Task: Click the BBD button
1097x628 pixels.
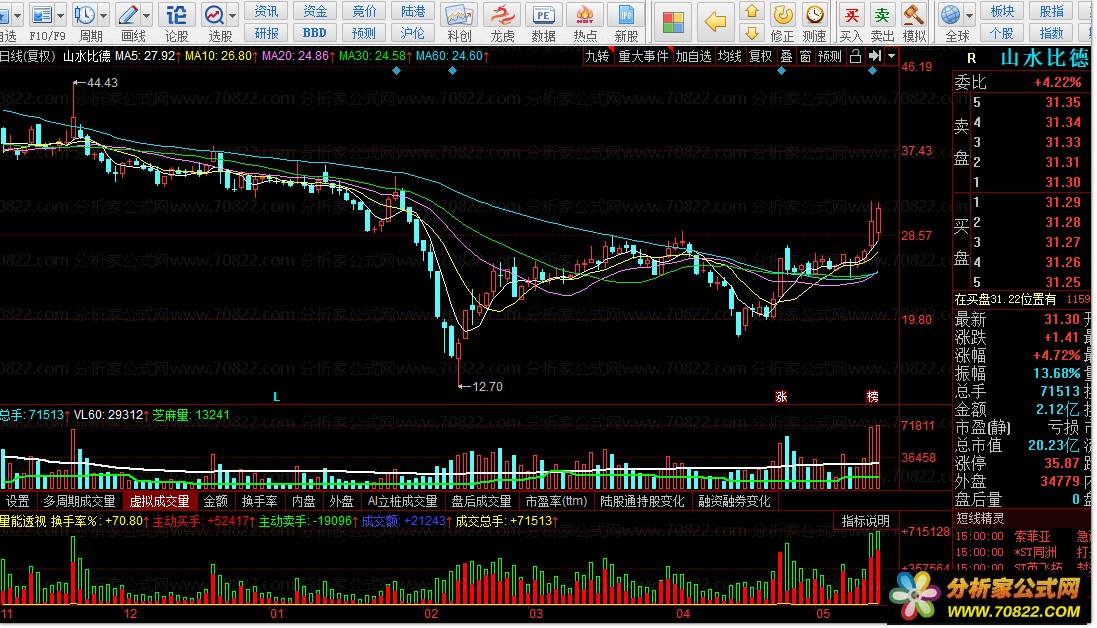Action: pos(315,33)
